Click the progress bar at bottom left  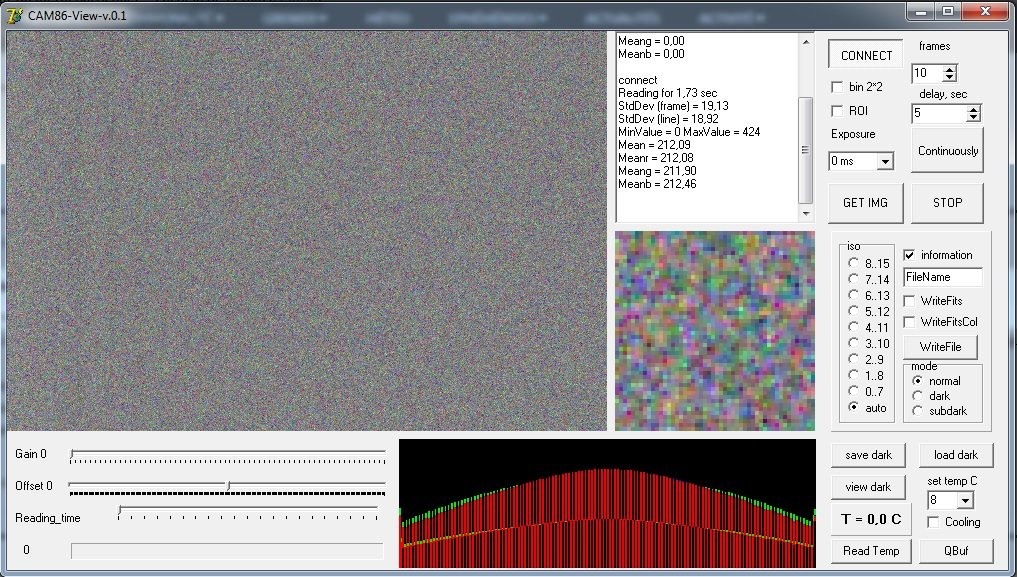227,551
